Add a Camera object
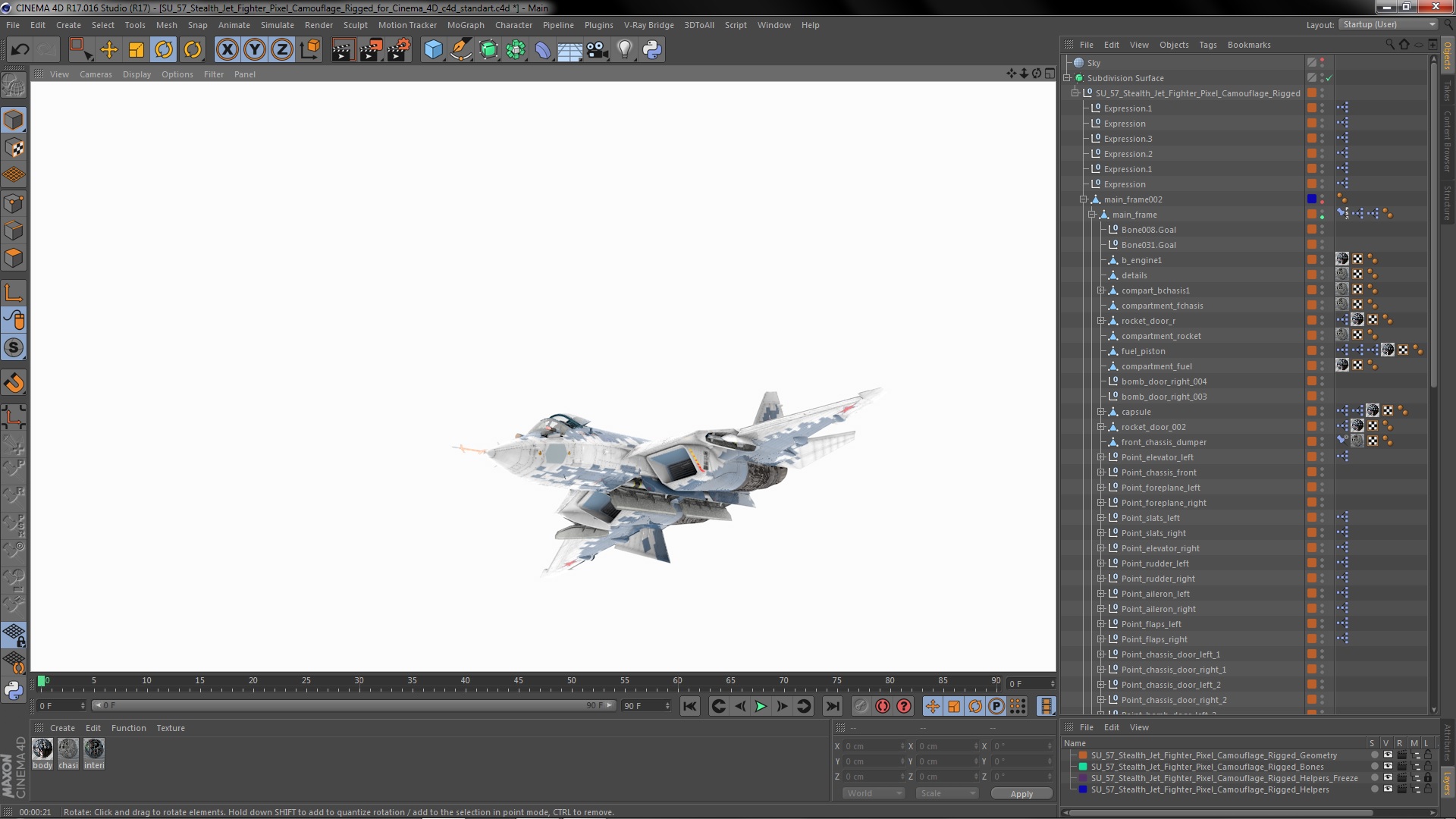Screen dimensions: 1456x819 pyautogui.click(x=598, y=50)
